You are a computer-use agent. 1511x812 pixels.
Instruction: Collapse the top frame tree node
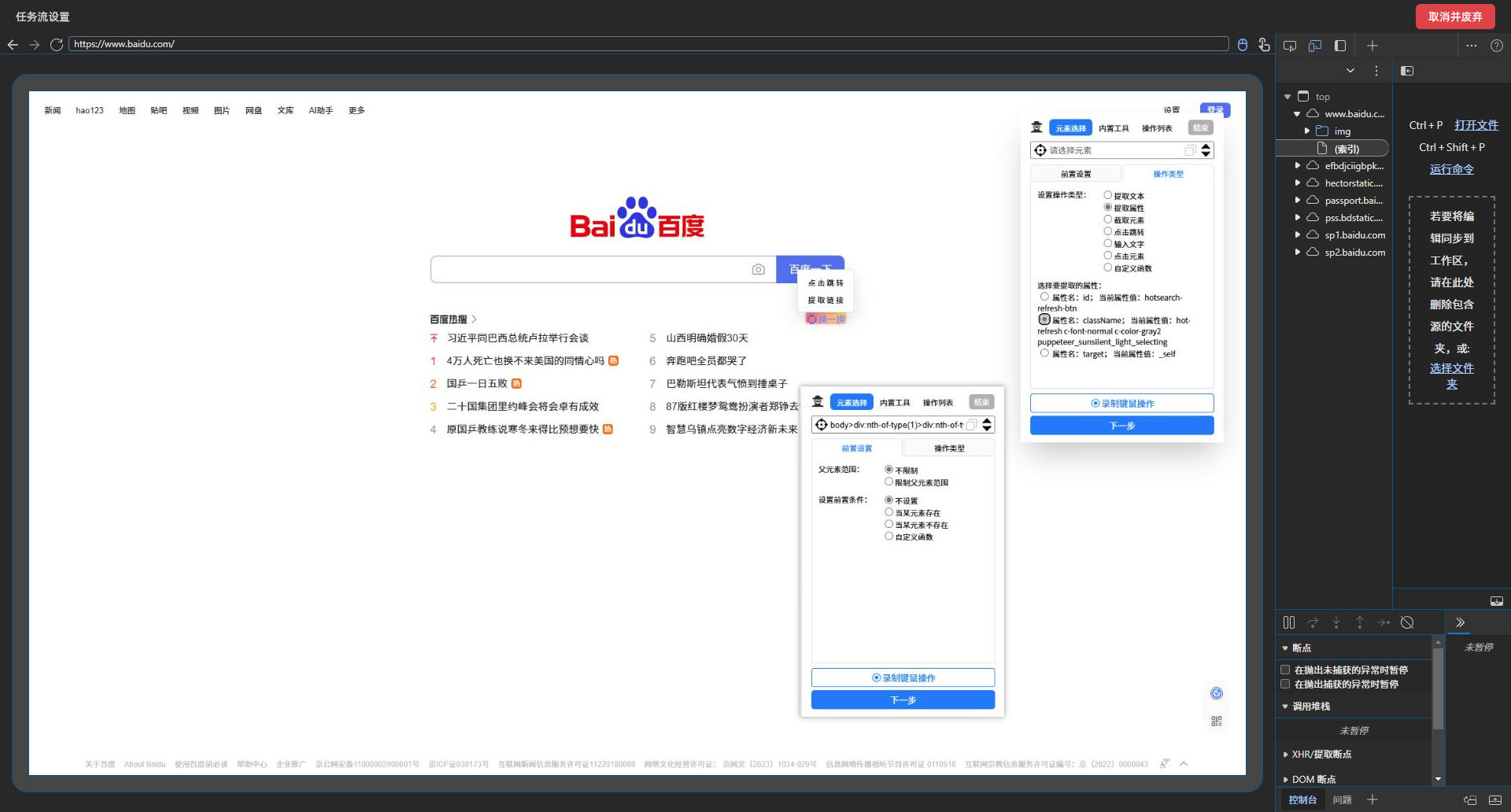(1287, 97)
